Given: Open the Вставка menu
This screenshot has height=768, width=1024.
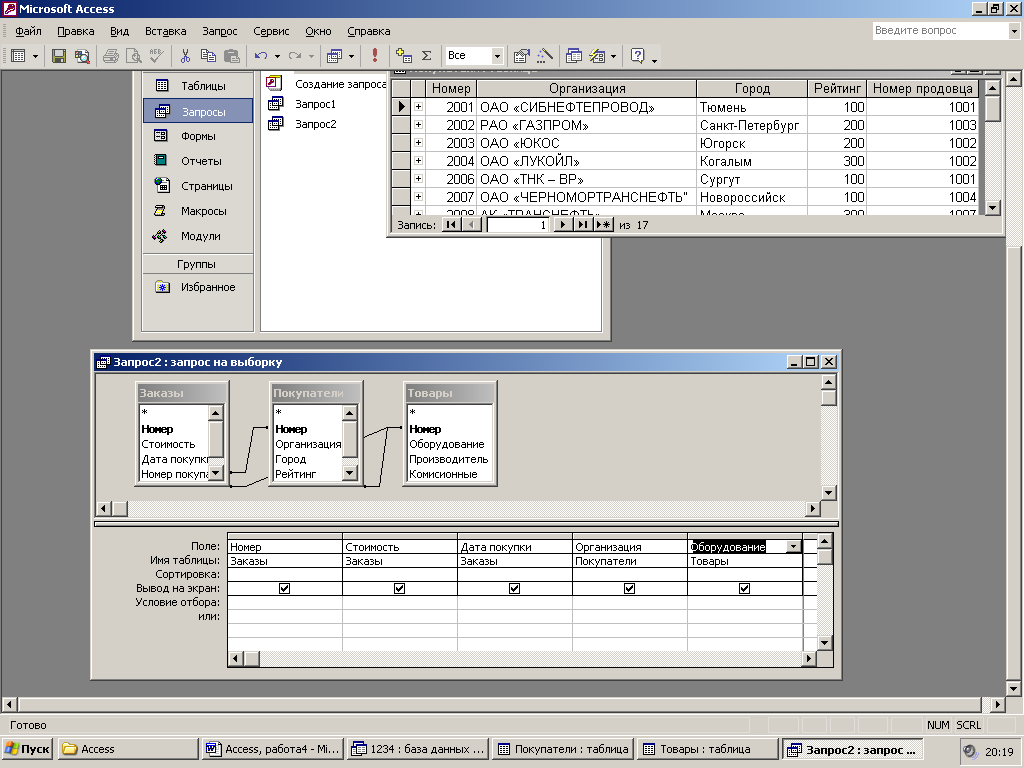Looking at the screenshot, I should click(x=165, y=31).
